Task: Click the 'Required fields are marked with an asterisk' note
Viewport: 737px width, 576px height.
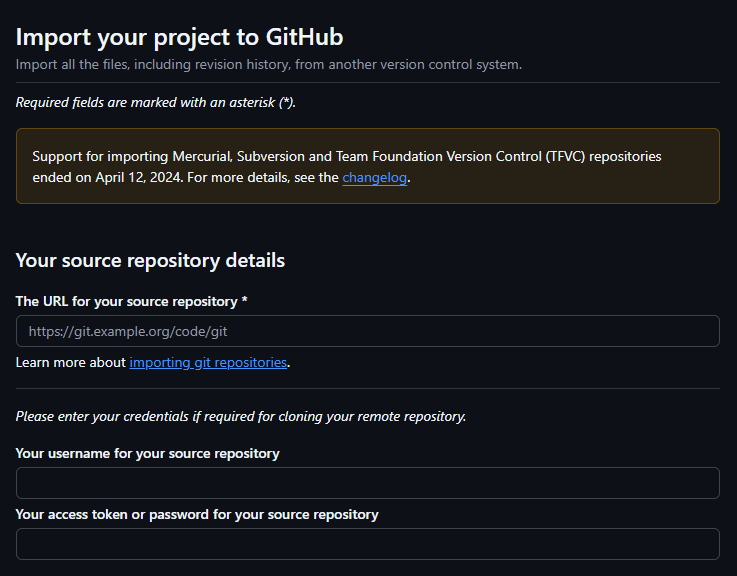Action: pyautogui.click(x=156, y=103)
